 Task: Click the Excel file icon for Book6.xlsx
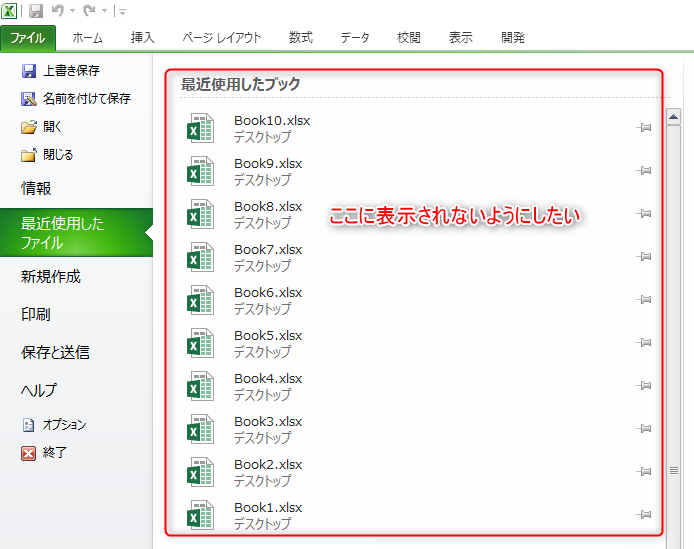(200, 300)
